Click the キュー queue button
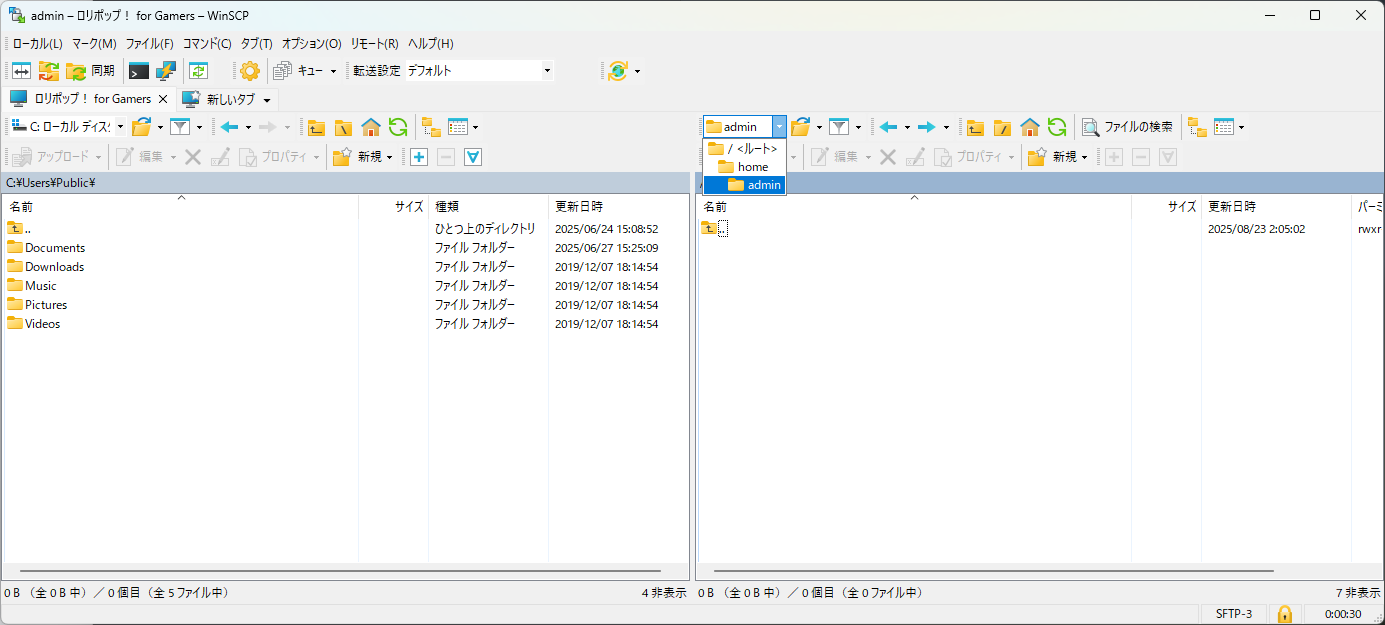The width and height of the screenshot is (1385, 625). [x=298, y=71]
